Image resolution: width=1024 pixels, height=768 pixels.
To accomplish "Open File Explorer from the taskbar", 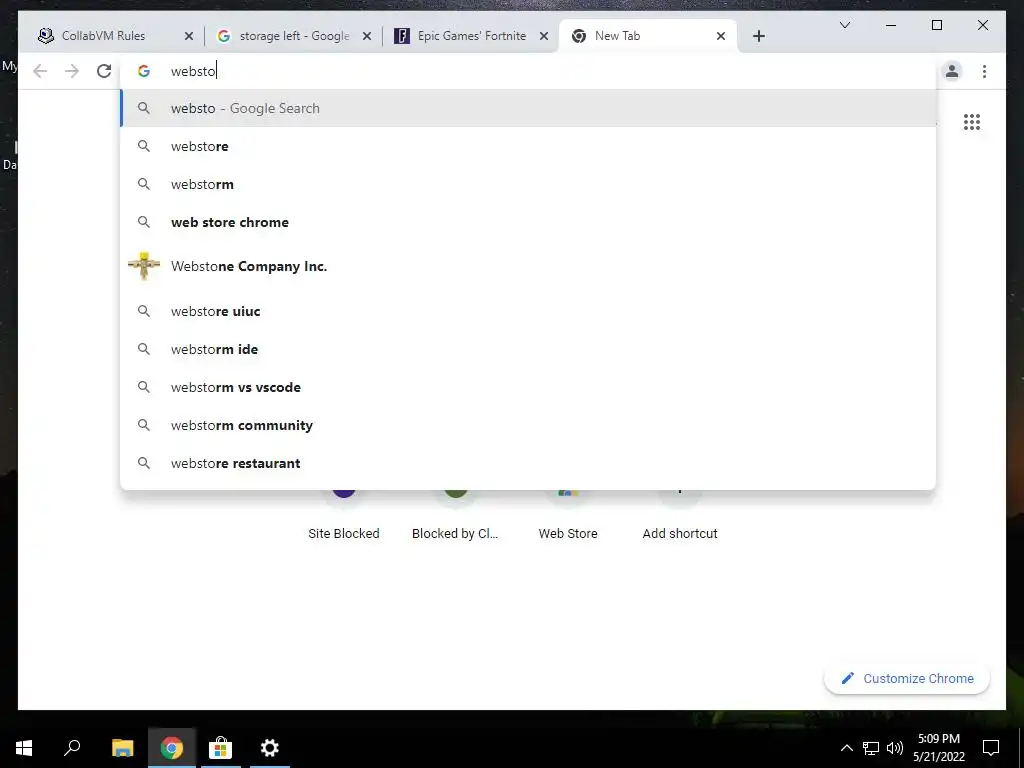I will pyautogui.click(x=122, y=748).
